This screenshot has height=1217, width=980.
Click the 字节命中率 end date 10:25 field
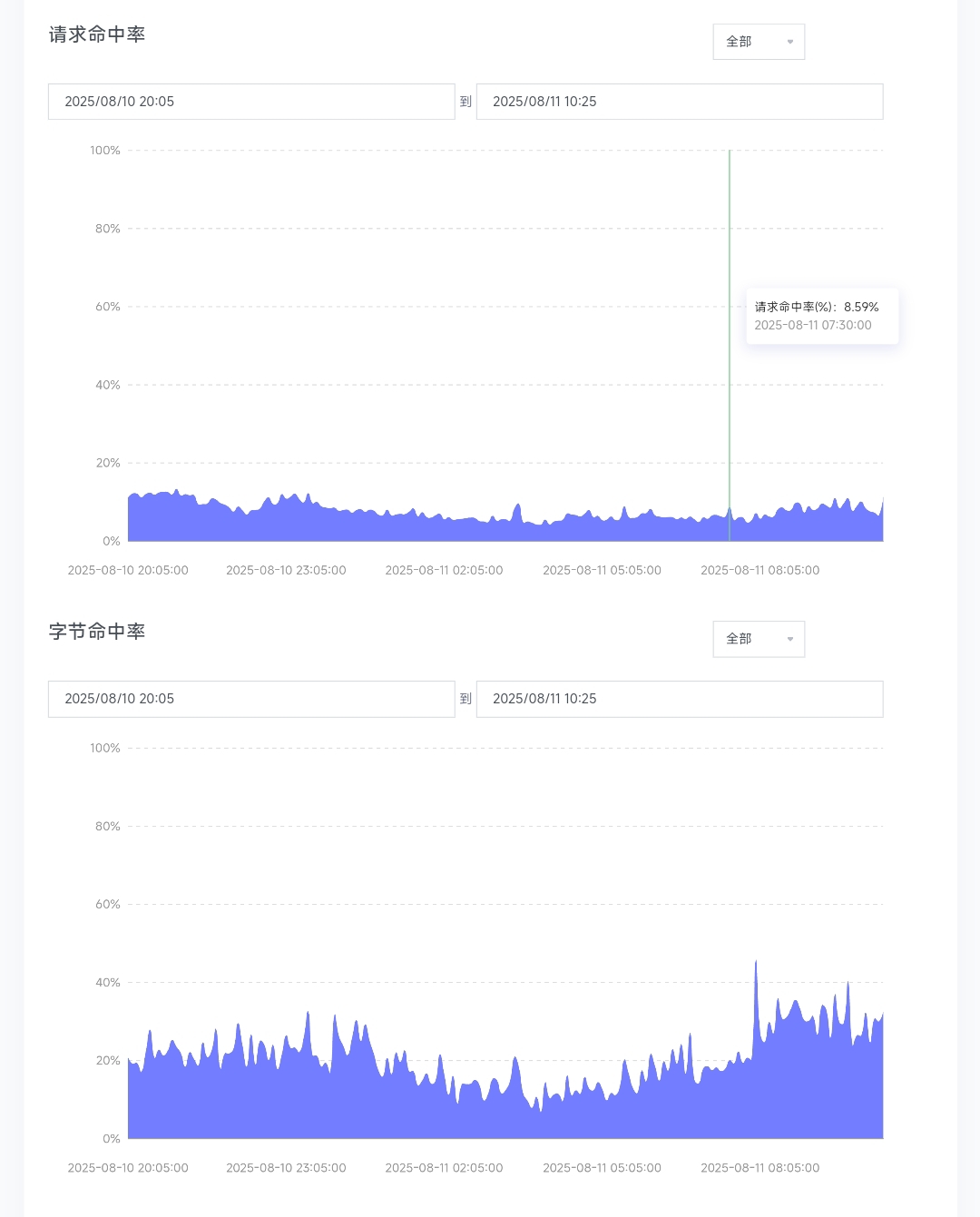(679, 699)
